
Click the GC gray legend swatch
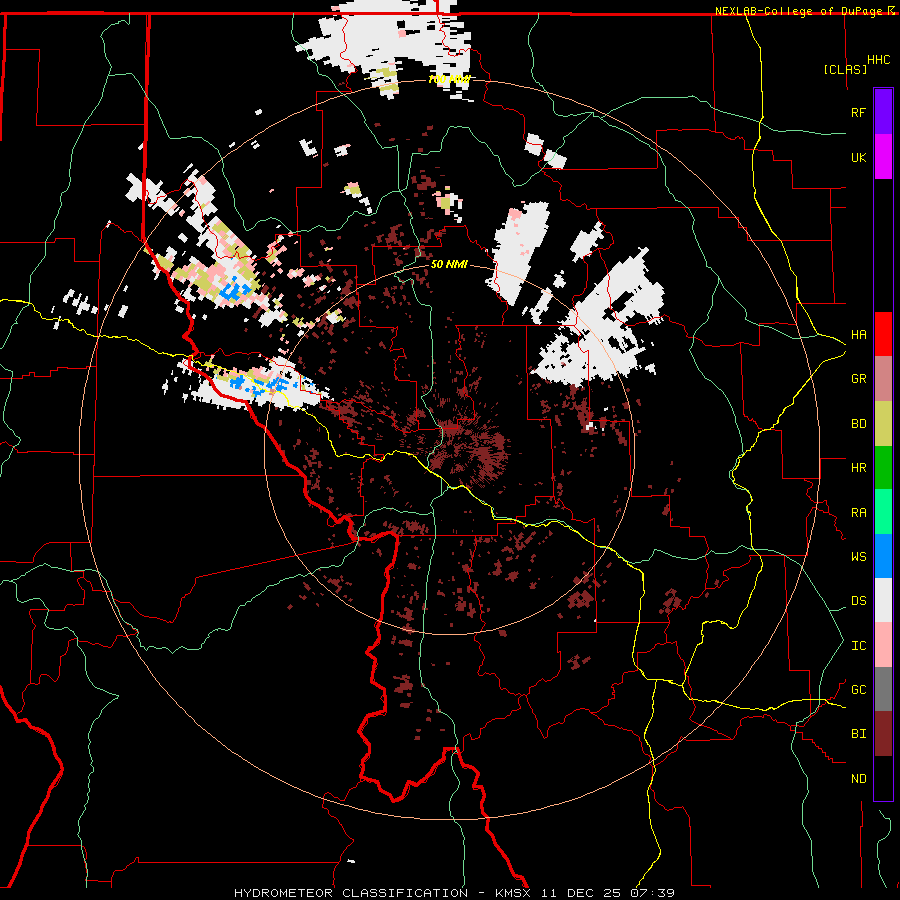(883, 689)
